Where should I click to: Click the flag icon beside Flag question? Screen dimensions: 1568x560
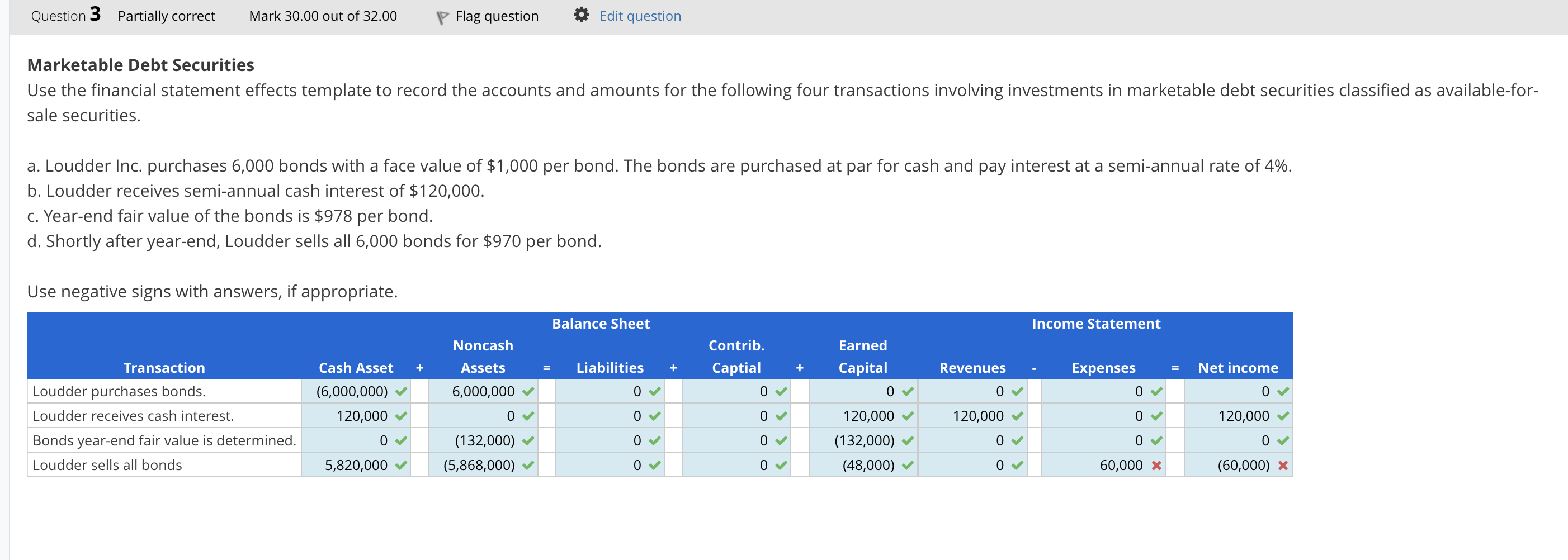442,17
